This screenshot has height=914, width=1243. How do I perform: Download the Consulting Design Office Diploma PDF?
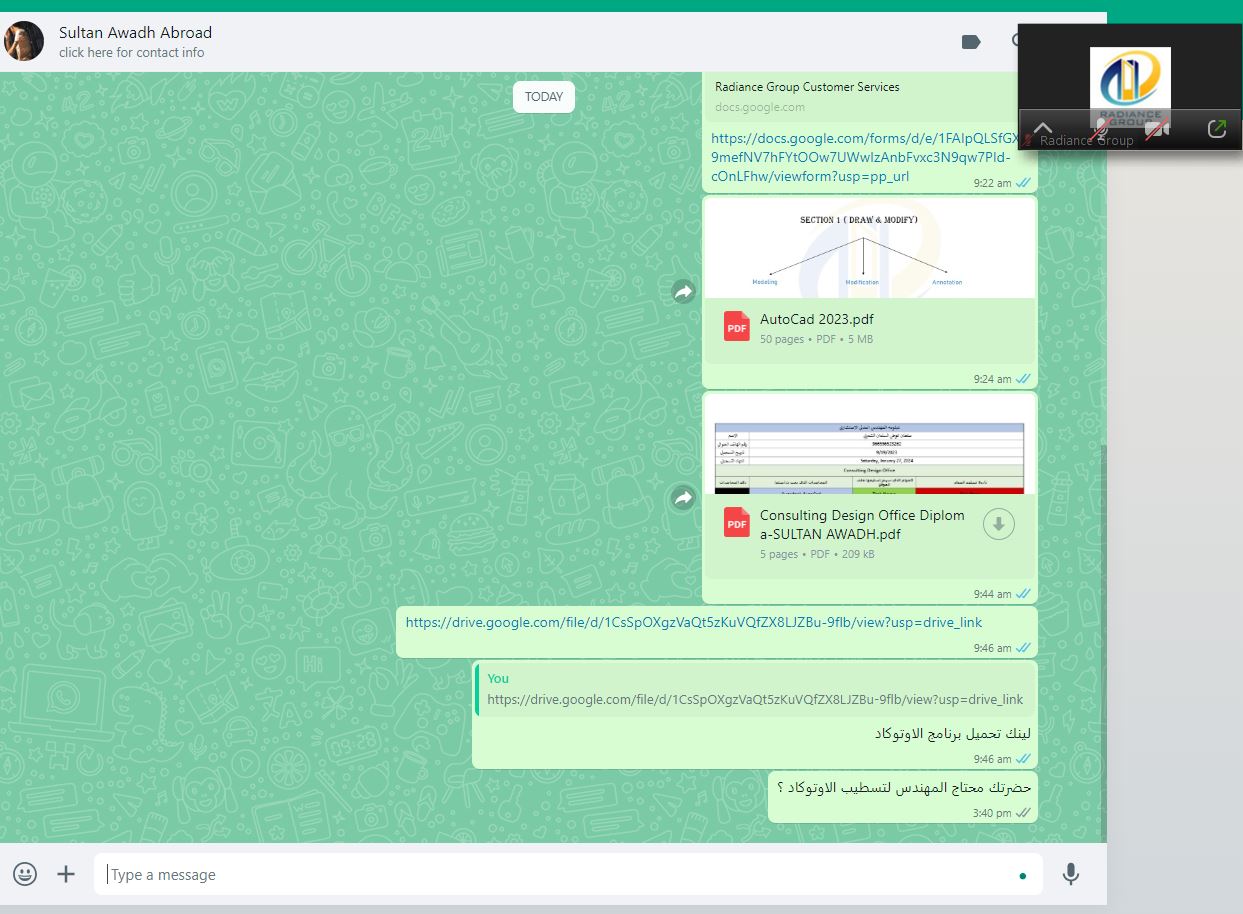(998, 524)
